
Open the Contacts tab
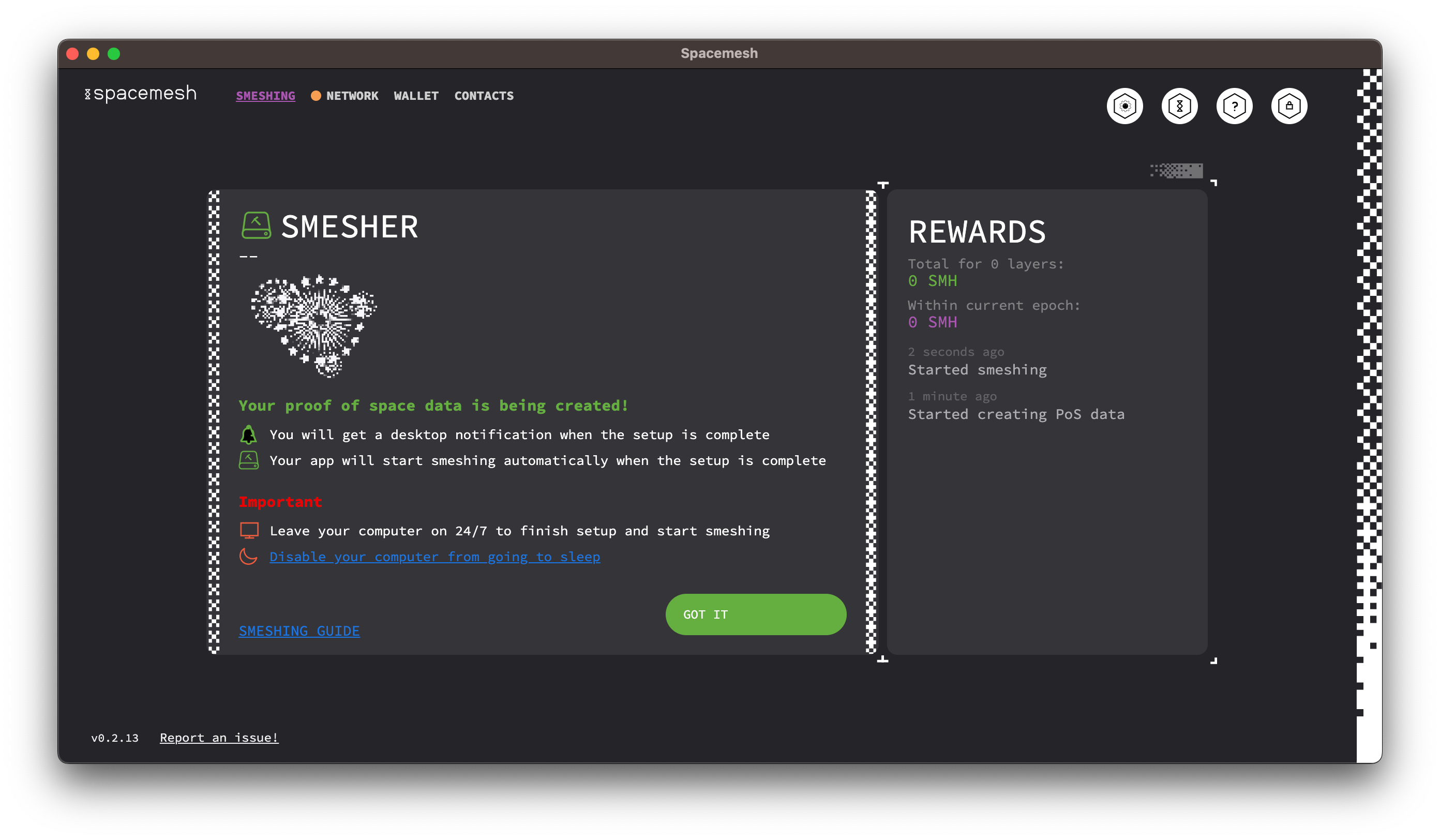click(x=484, y=96)
